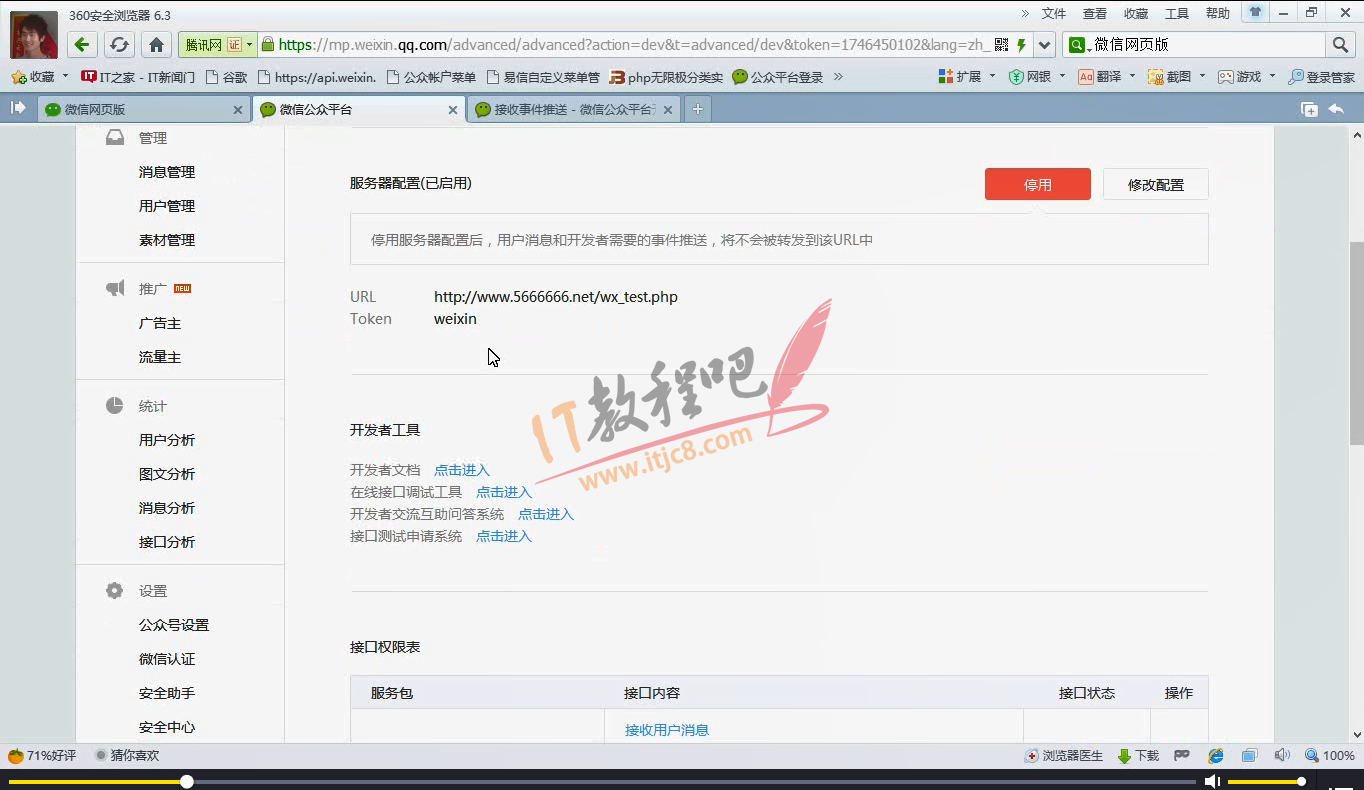This screenshot has height=790, width=1364.
Task: Click the 修改配置 button
Action: 1155,184
